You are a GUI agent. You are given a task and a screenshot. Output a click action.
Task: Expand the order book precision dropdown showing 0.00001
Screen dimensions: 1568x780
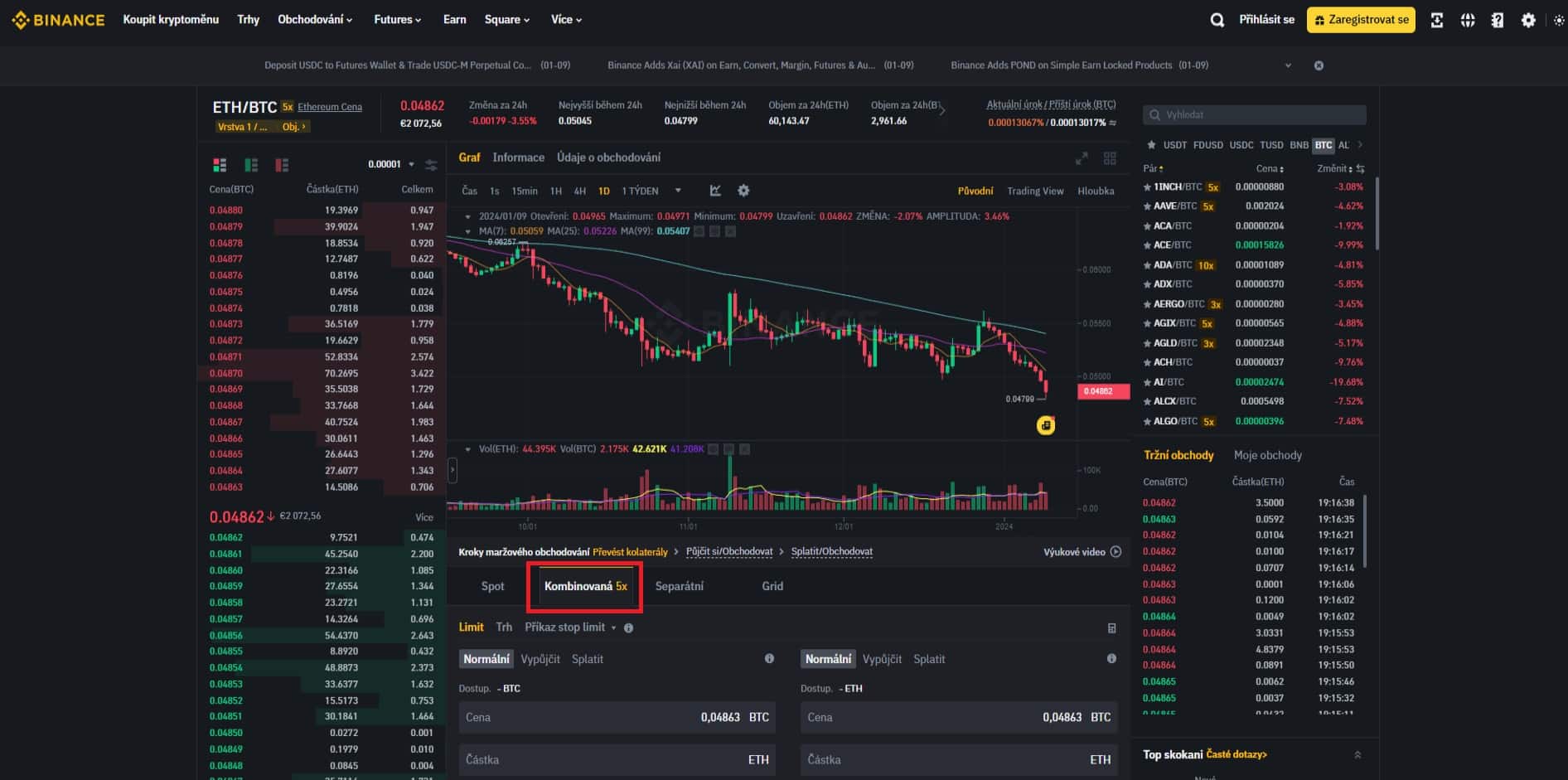pyautogui.click(x=390, y=164)
